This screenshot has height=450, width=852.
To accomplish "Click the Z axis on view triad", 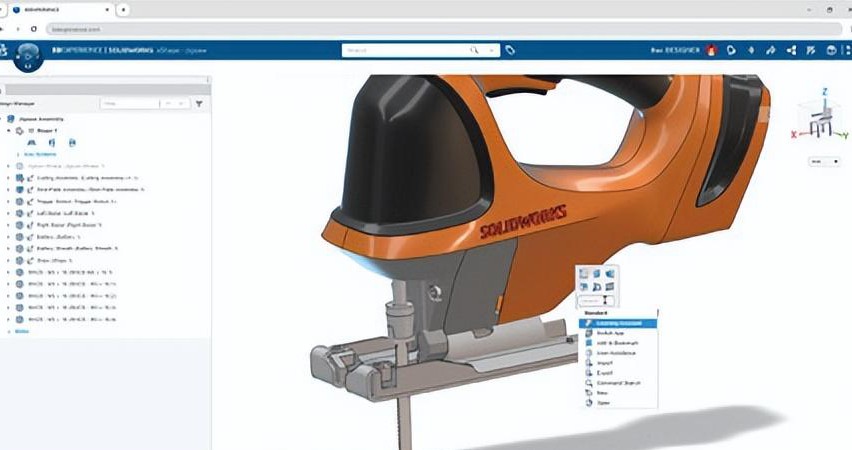I will (x=824, y=92).
